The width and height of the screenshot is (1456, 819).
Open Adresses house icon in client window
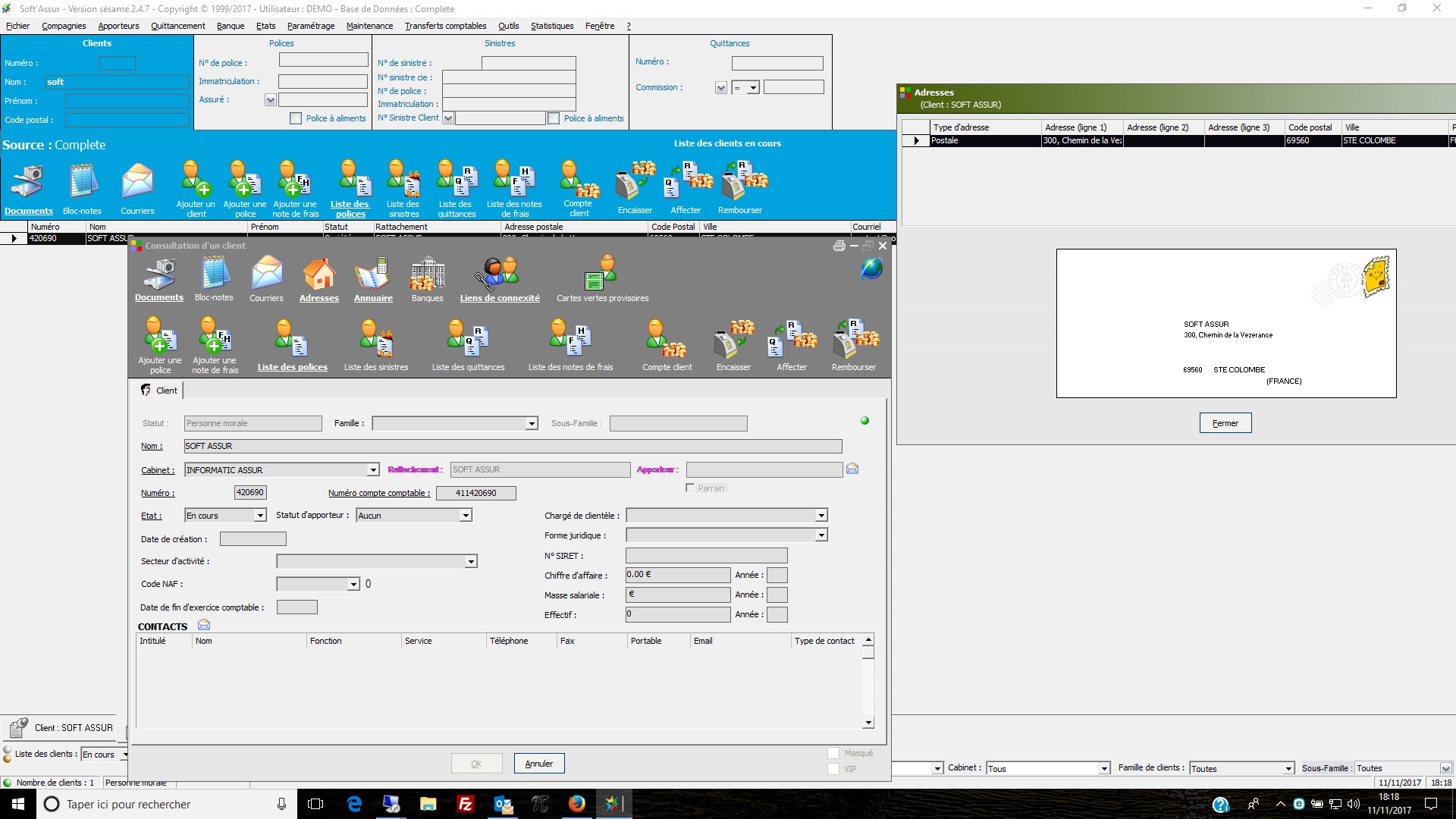319,280
